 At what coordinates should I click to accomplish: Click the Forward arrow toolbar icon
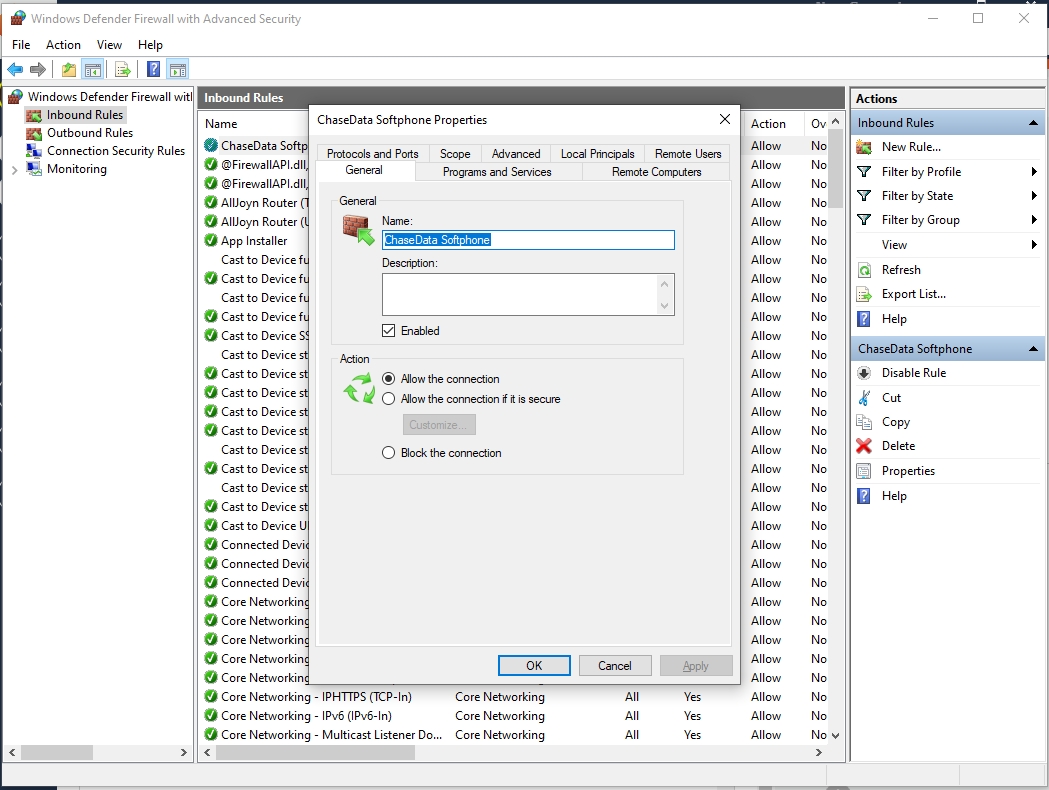coord(38,69)
